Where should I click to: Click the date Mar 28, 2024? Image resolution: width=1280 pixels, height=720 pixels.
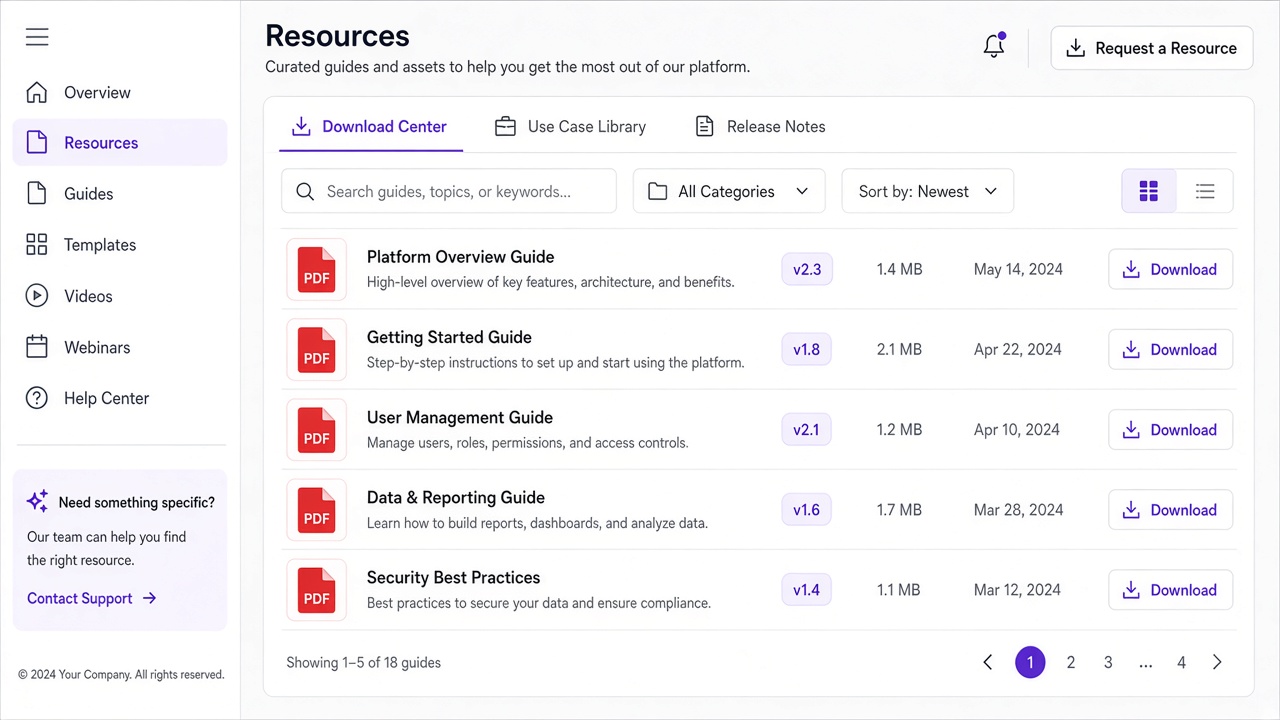pyautogui.click(x=1018, y=509)
